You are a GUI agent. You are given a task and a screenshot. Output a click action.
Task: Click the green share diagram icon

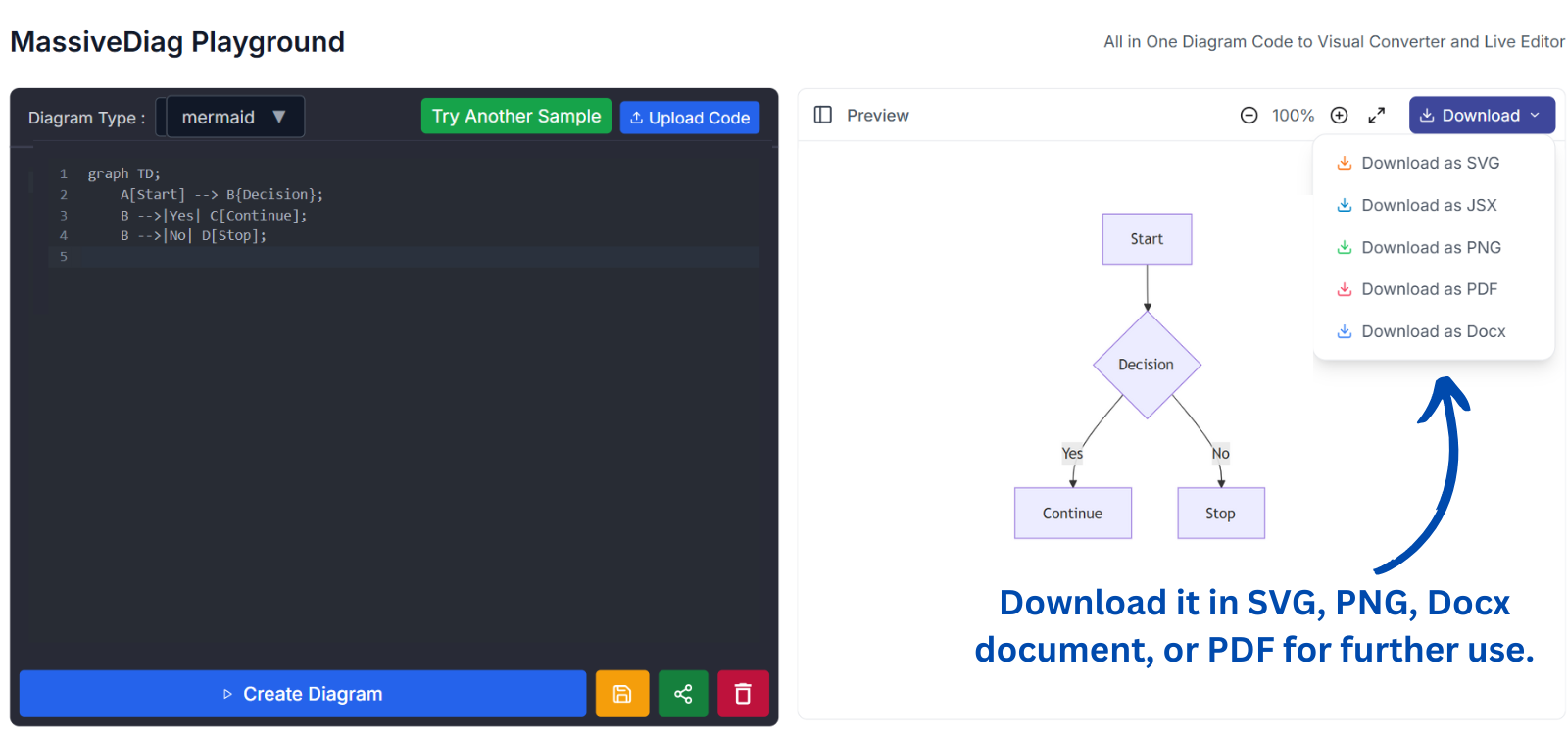coord(683,694)
